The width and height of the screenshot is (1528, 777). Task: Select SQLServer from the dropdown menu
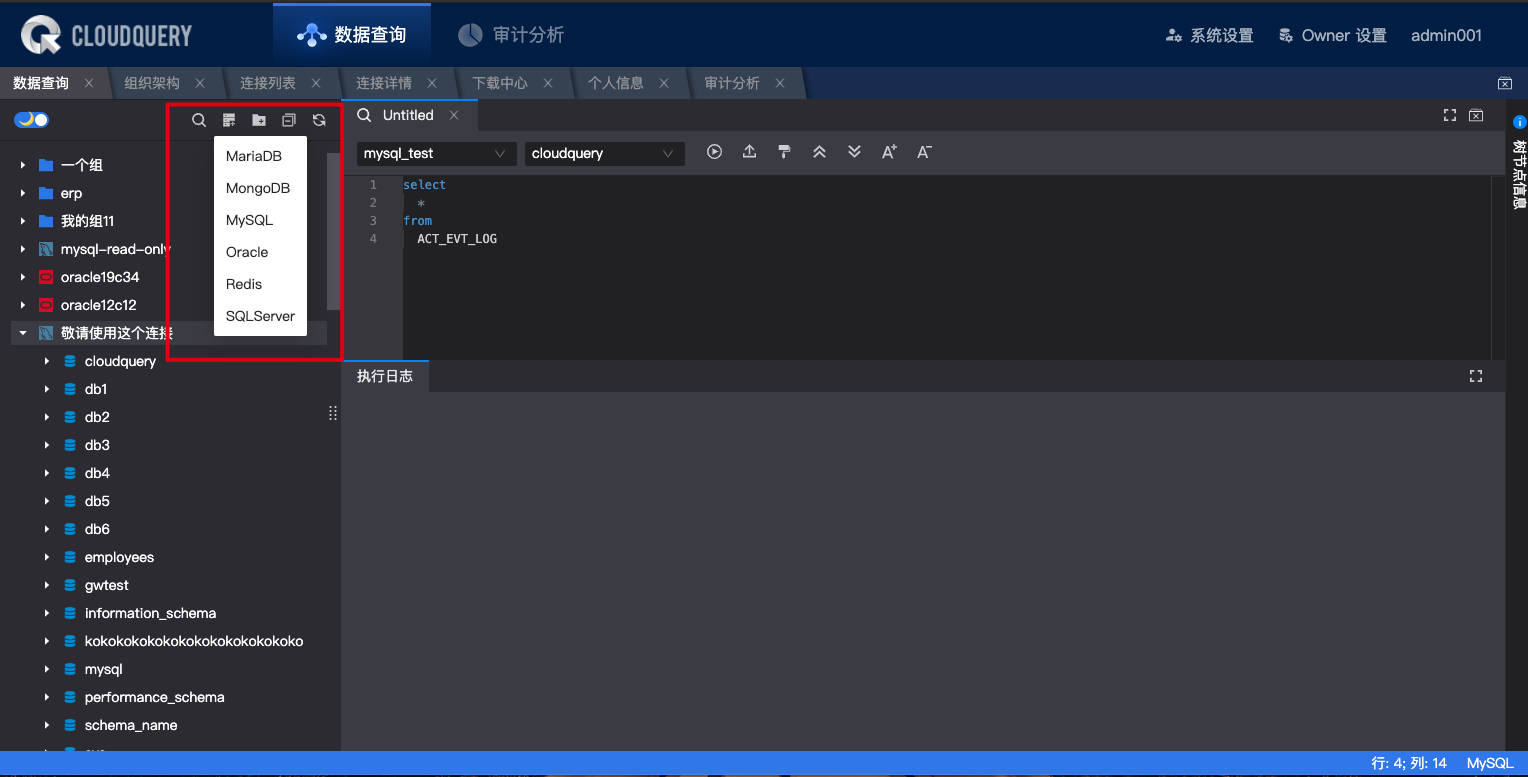tap(260, 316)
